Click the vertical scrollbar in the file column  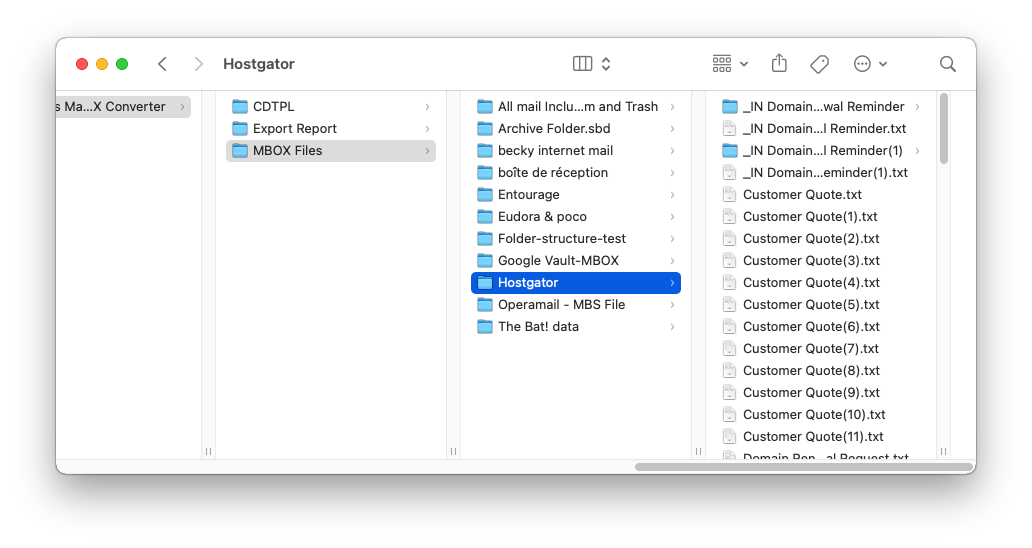(x=944, y=129)
